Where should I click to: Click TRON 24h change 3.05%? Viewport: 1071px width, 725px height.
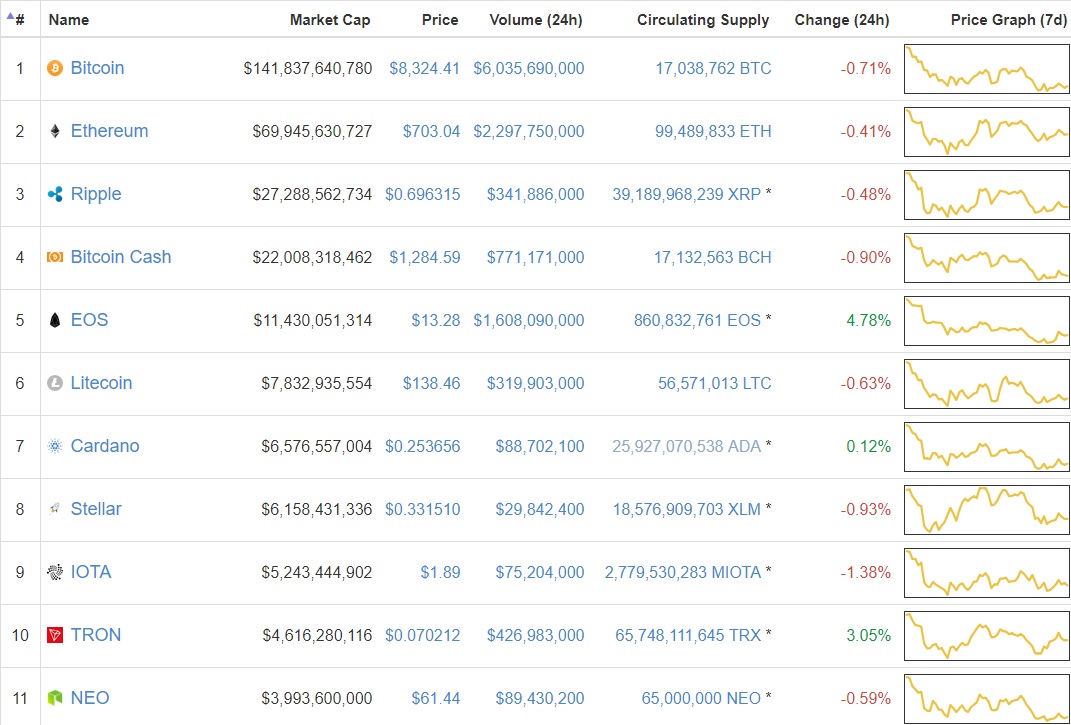pyautogui.click(x=869, y=635)
